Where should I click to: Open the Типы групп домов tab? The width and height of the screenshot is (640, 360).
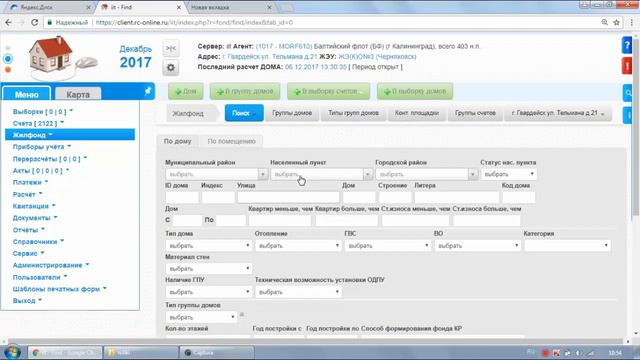coord(353,113)
